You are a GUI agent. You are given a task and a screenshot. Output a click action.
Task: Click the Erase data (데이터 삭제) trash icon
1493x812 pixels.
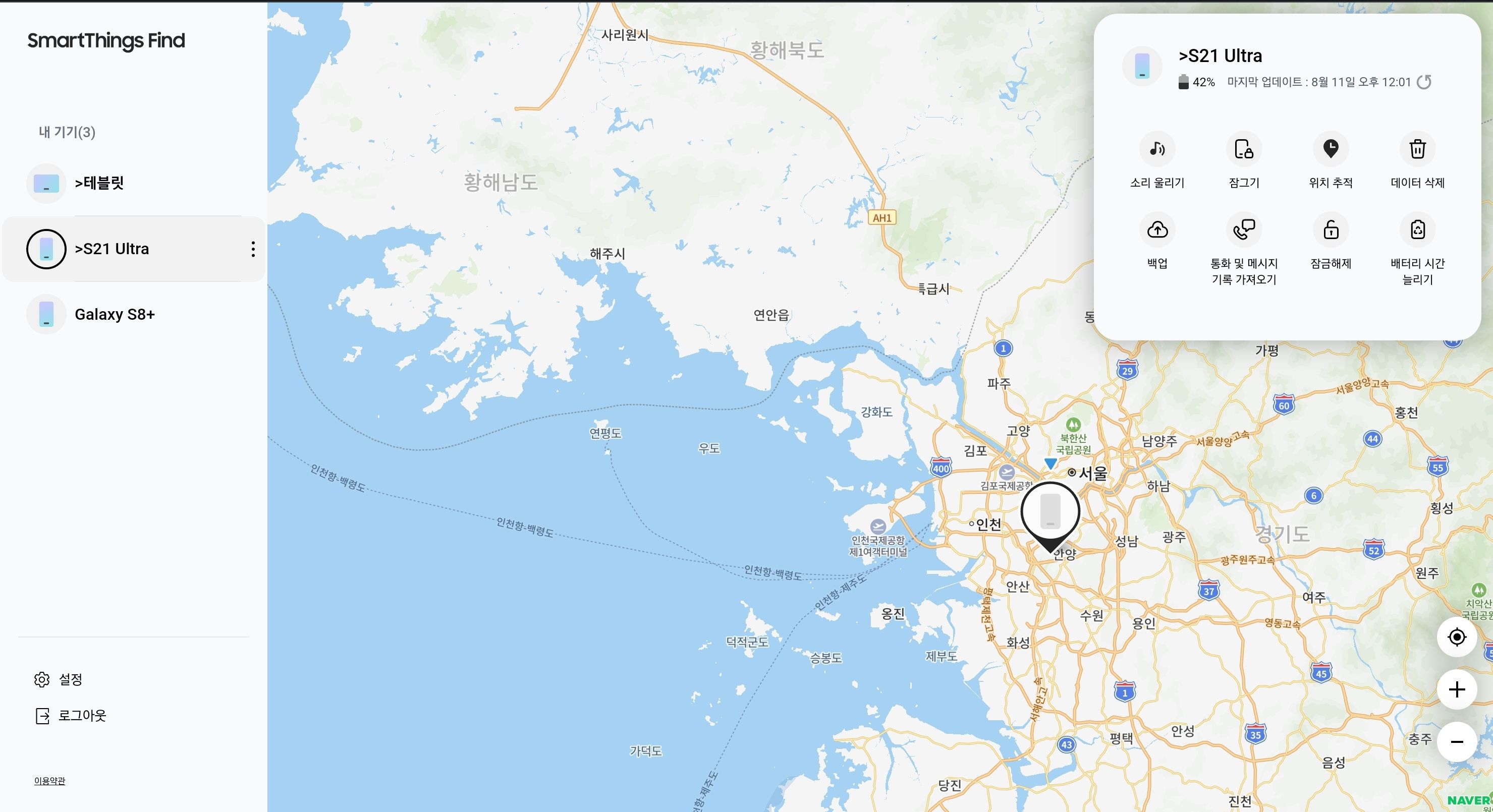click(1418, 149)
